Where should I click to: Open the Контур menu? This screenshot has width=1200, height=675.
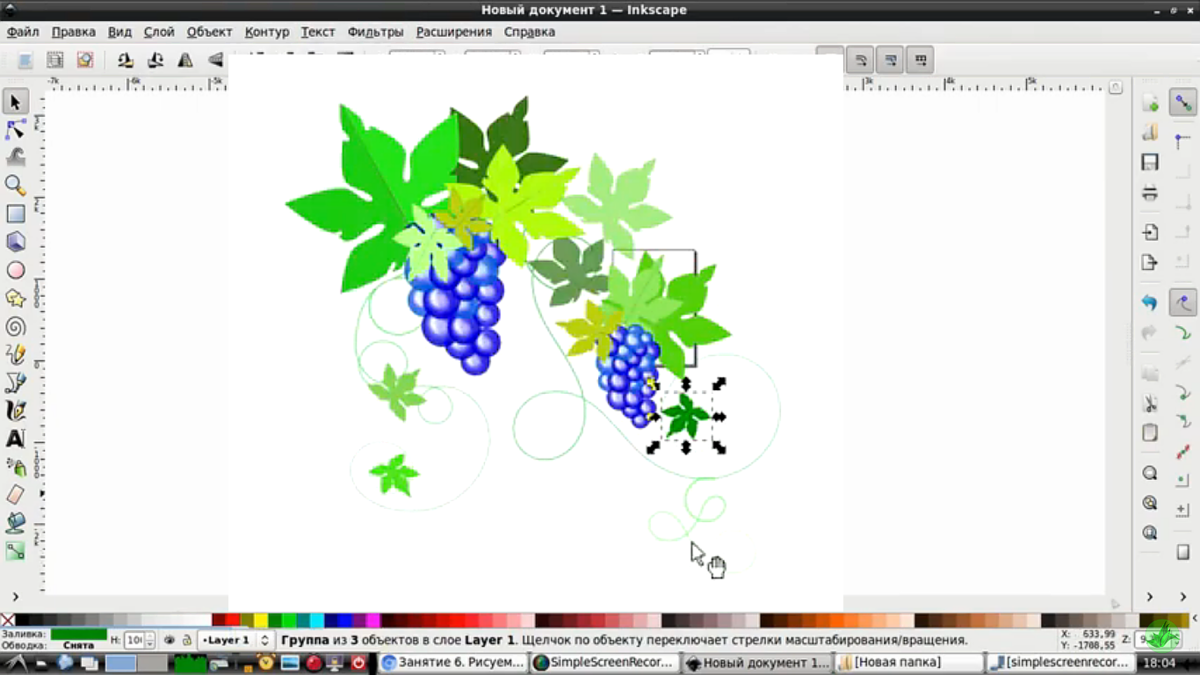click(266, 32)
